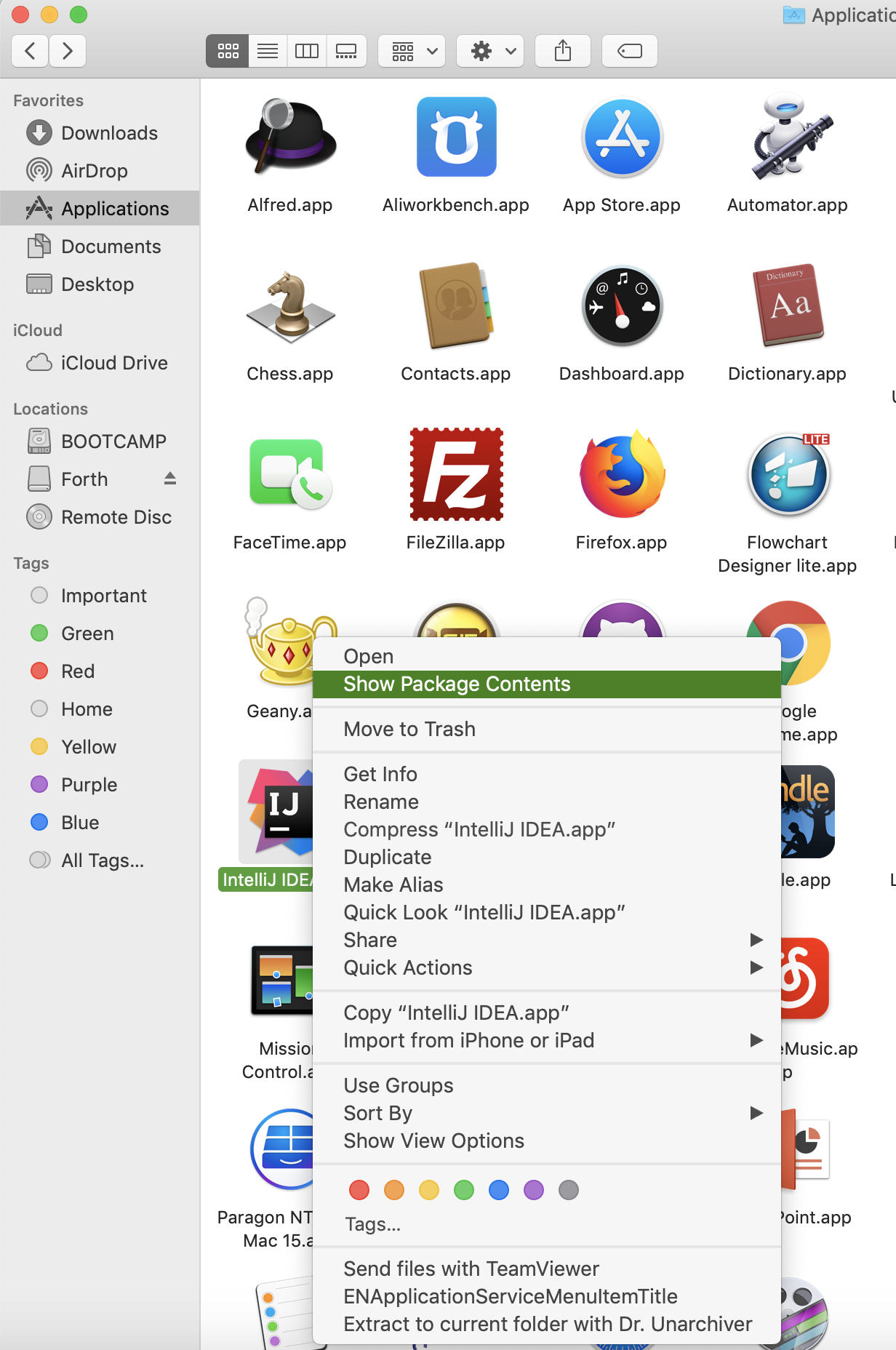Choose Show Package Contents
The width and height of the screenshot is (896, 1350).
tap(547, 684)
